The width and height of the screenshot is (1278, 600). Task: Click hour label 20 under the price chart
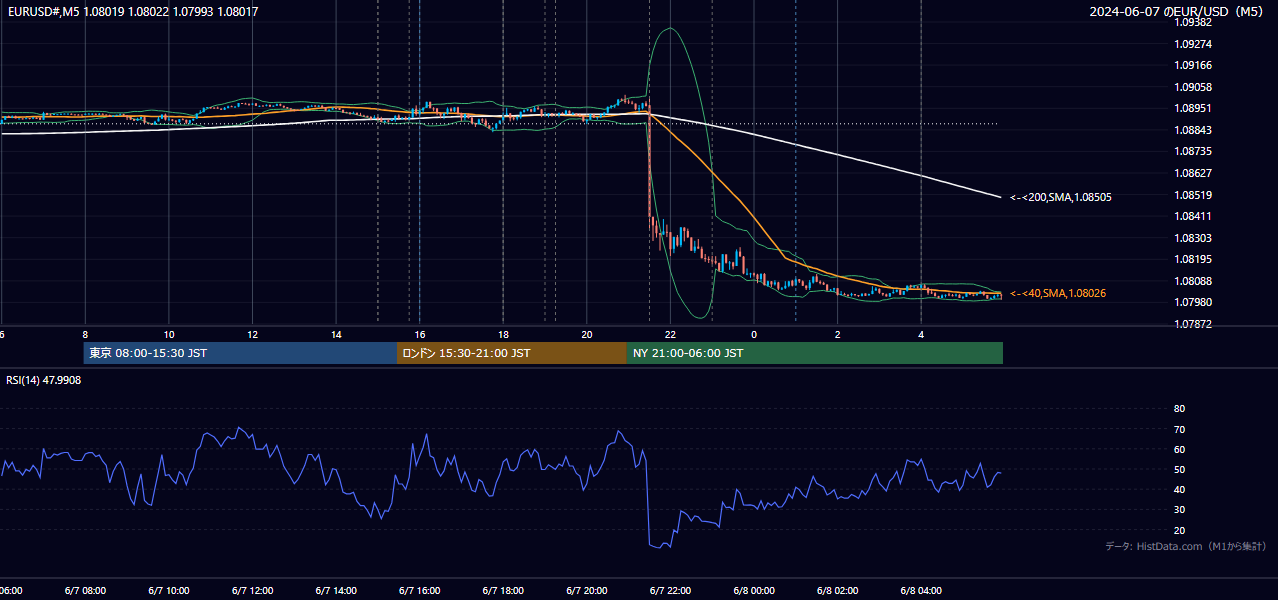tap(587, 334)
